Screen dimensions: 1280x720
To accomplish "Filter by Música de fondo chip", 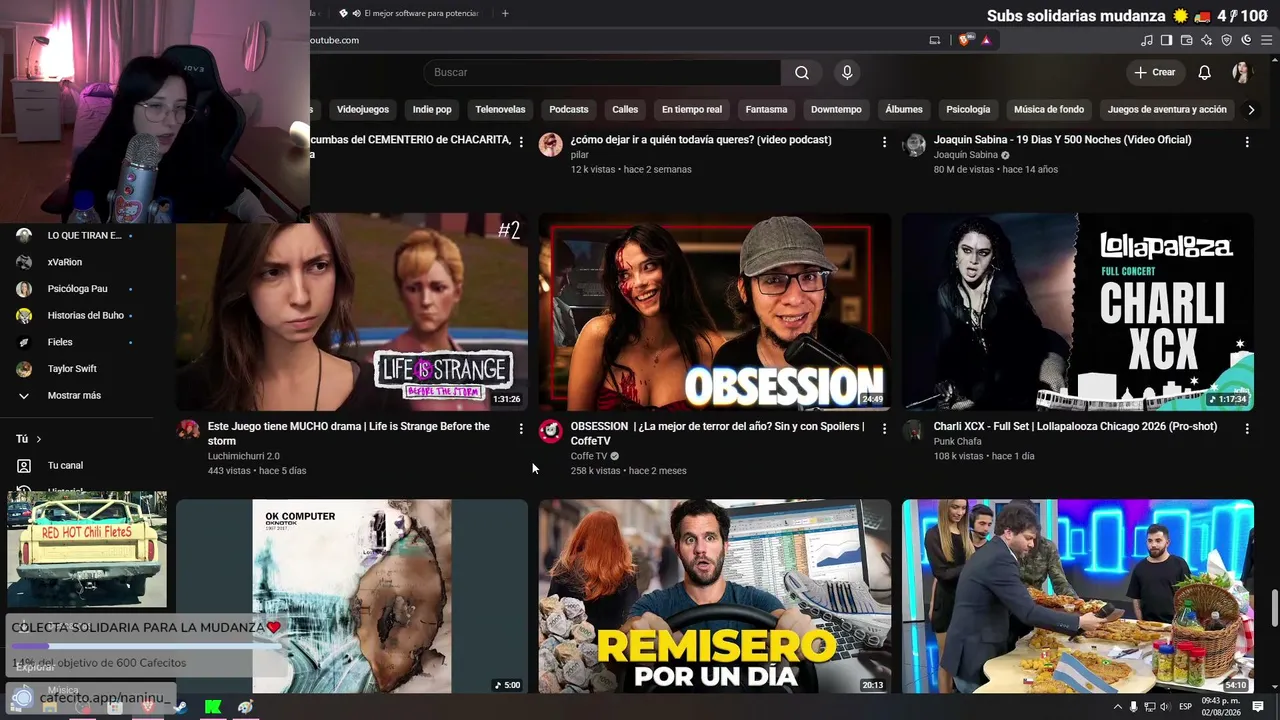I will (1049, 110).
